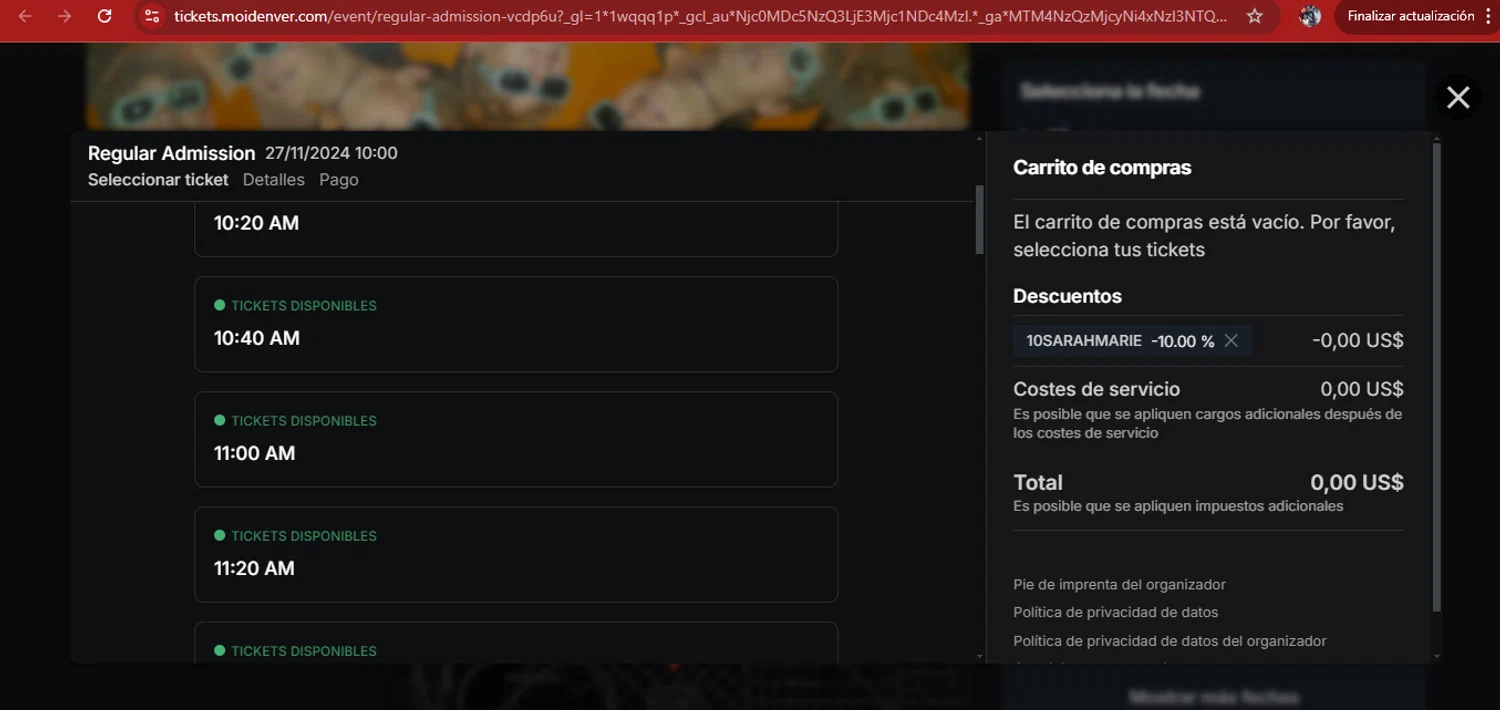Click the ticket list scroll-down arrow
The width and height of the screenshot is (1500, 710).
(980, 656)
